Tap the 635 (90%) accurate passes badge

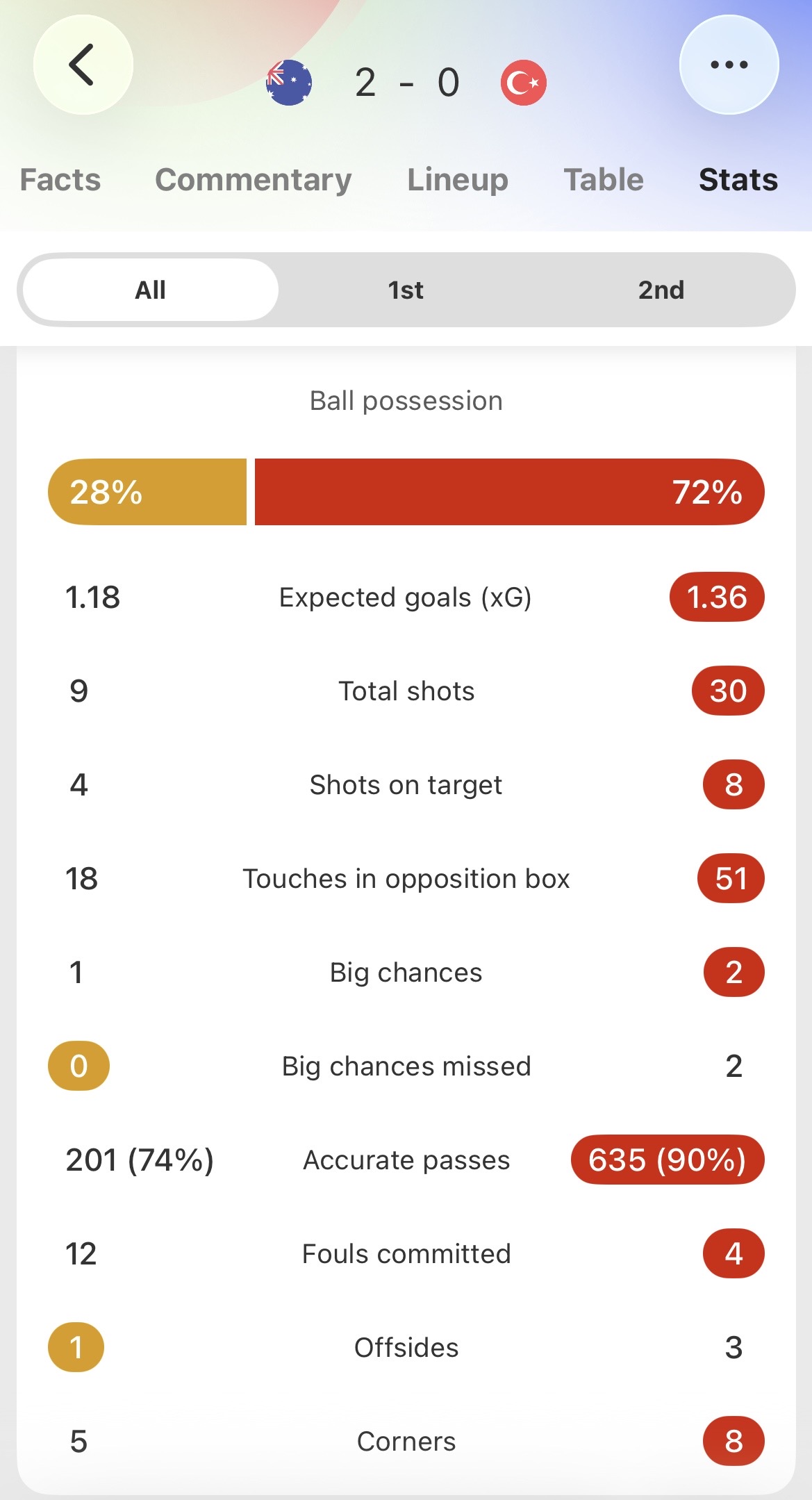click(668, 1160)
